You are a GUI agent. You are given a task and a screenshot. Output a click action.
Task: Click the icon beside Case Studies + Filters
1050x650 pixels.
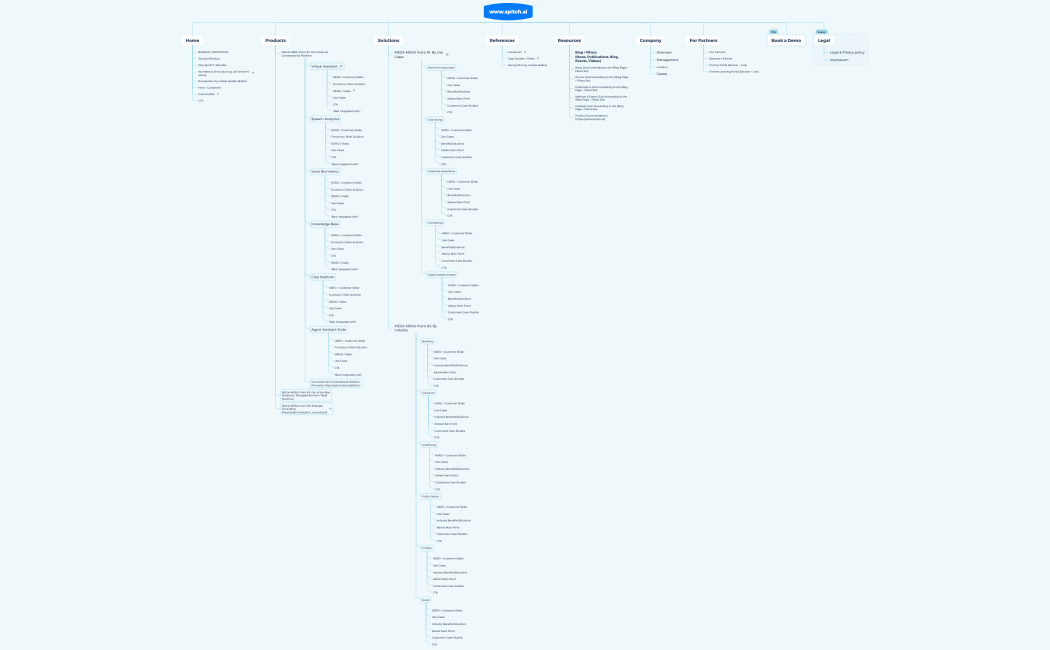539,58
